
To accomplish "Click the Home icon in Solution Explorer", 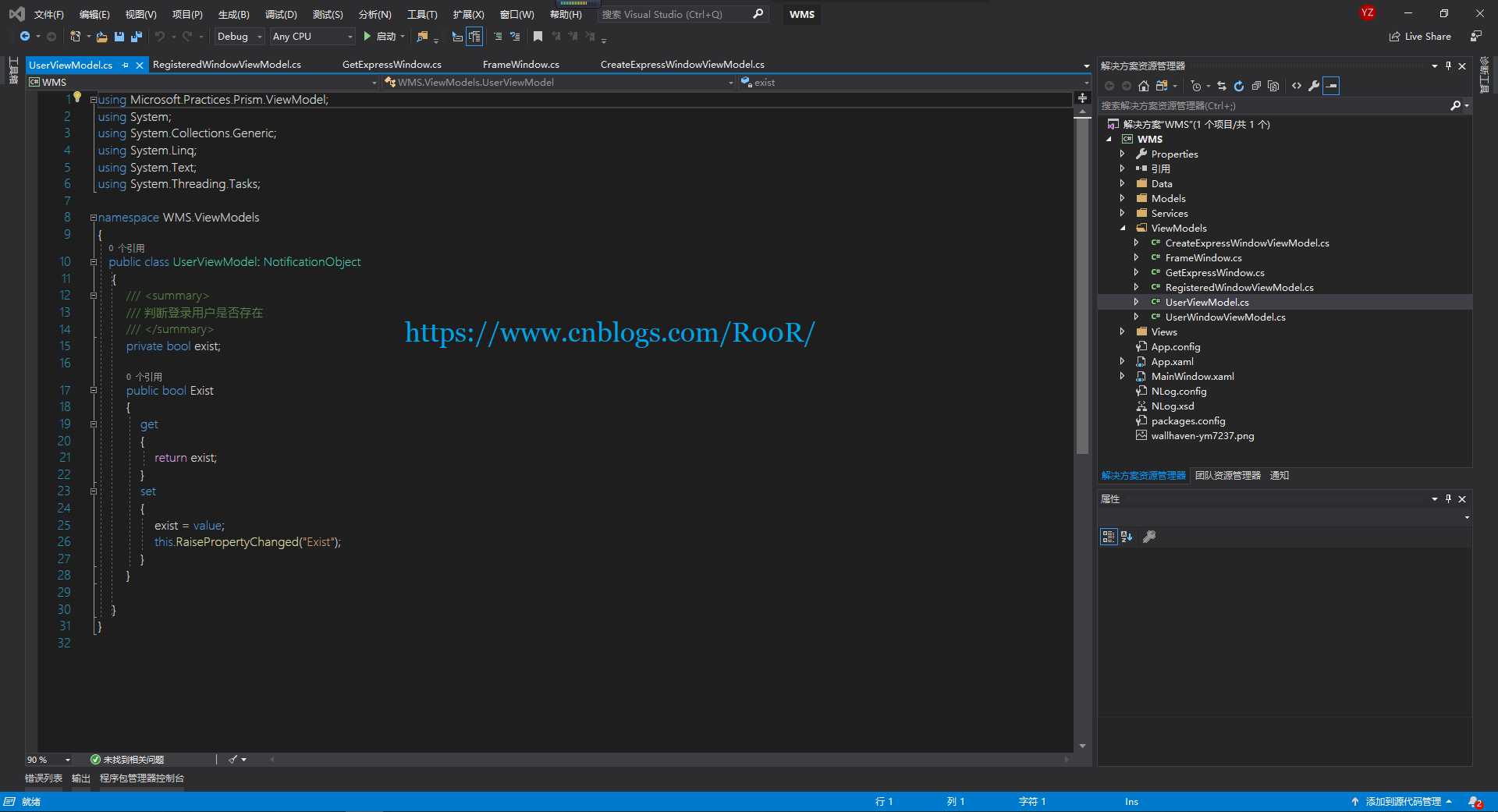I will click(1144, 86).
